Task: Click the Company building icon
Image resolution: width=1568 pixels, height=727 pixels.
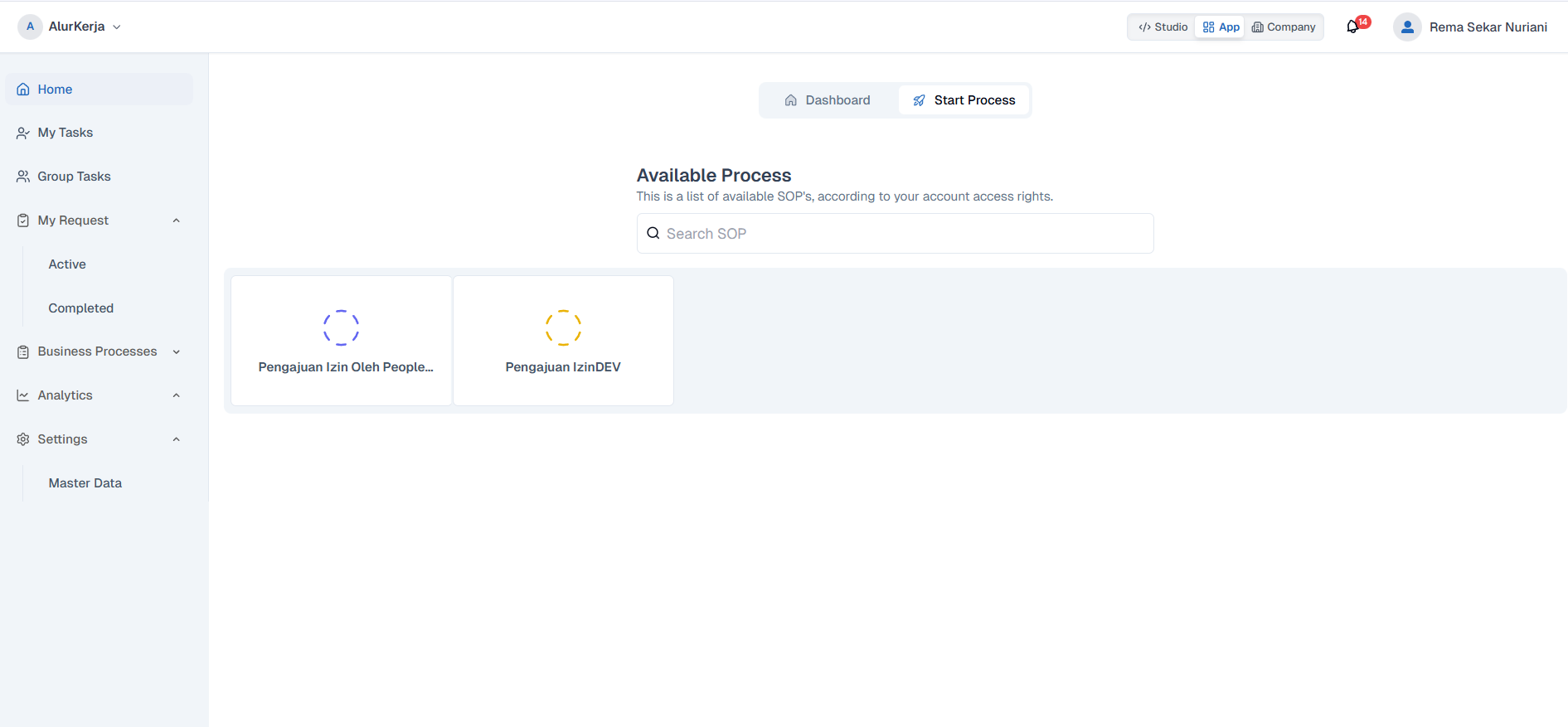Action: 1258,27
